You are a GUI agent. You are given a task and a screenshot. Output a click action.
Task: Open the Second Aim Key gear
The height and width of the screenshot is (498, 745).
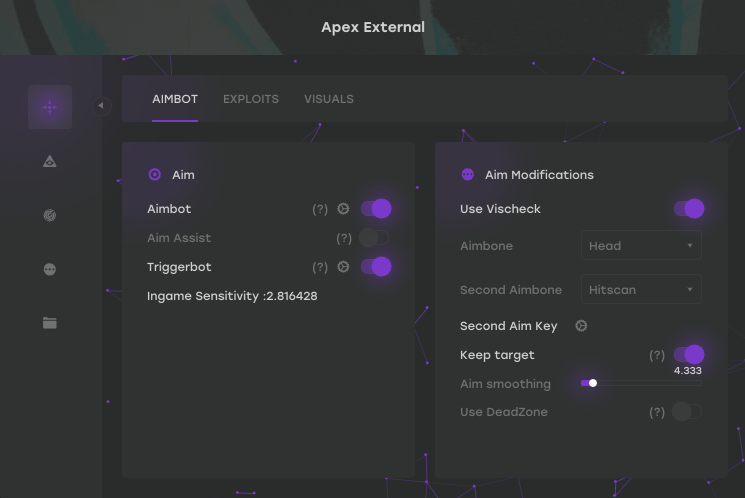click(581, 326)
